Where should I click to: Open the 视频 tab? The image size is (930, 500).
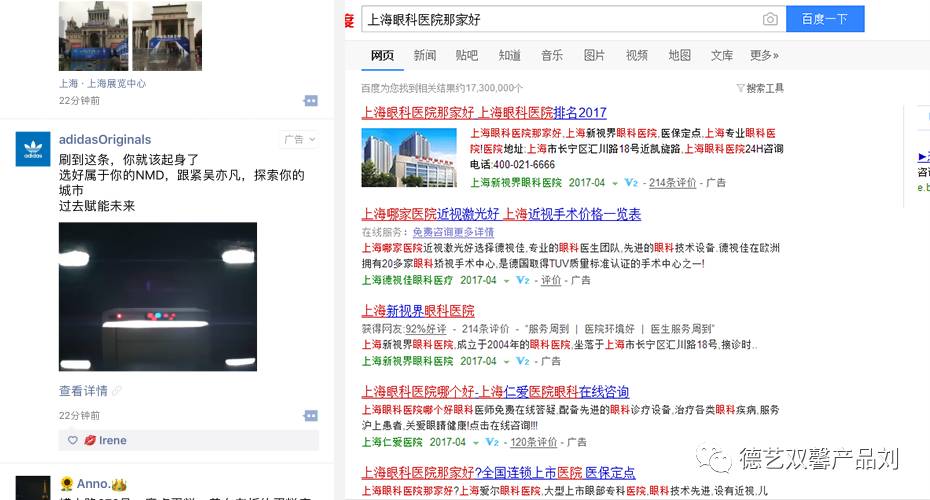point(636,55)
